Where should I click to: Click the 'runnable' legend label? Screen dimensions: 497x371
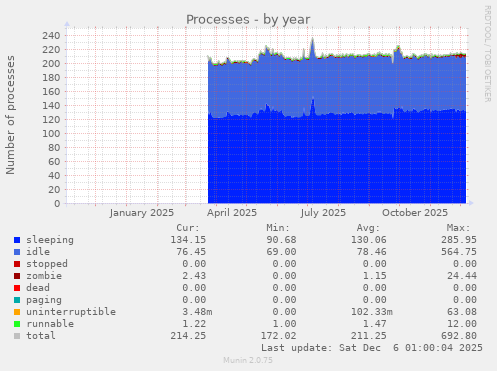[x=50, y=324]
